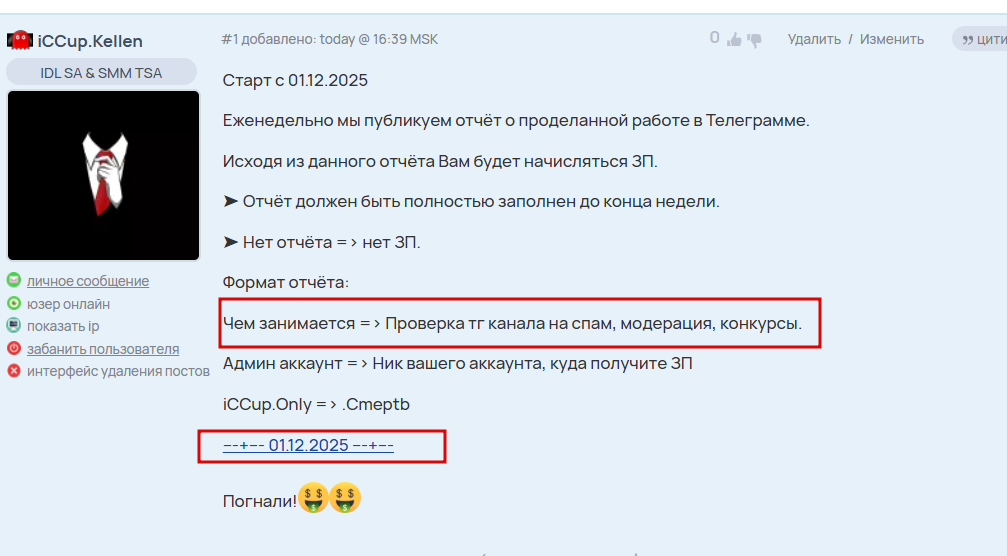Click the red X delete posts icon
1007x556 pixels.
click(x=13, y=370)
